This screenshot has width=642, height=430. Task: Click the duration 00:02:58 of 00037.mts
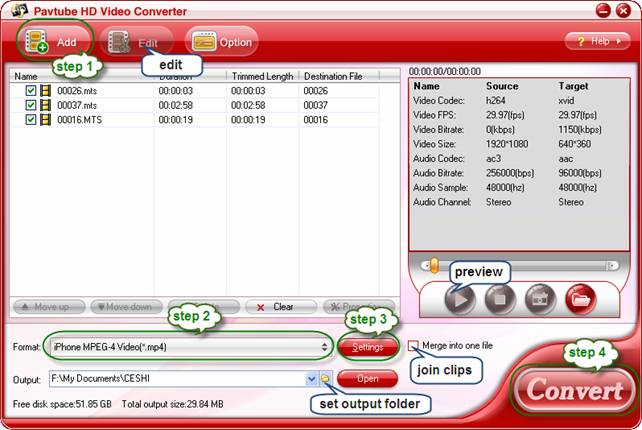click(x=176, y=106)
